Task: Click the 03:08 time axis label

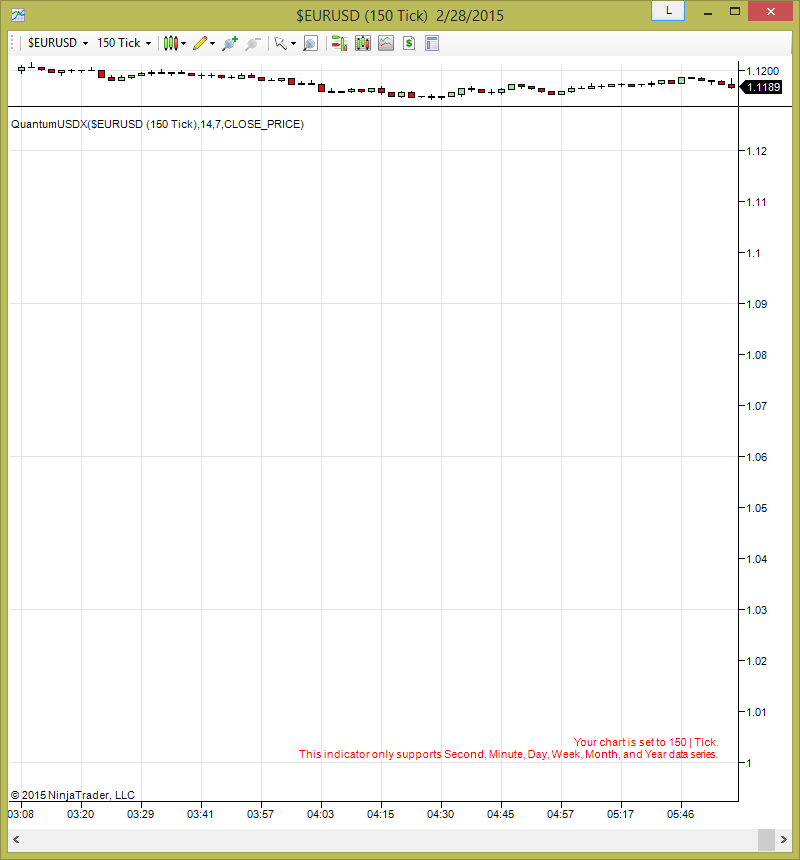Action: pyautogui.click(x=21, y=814)
